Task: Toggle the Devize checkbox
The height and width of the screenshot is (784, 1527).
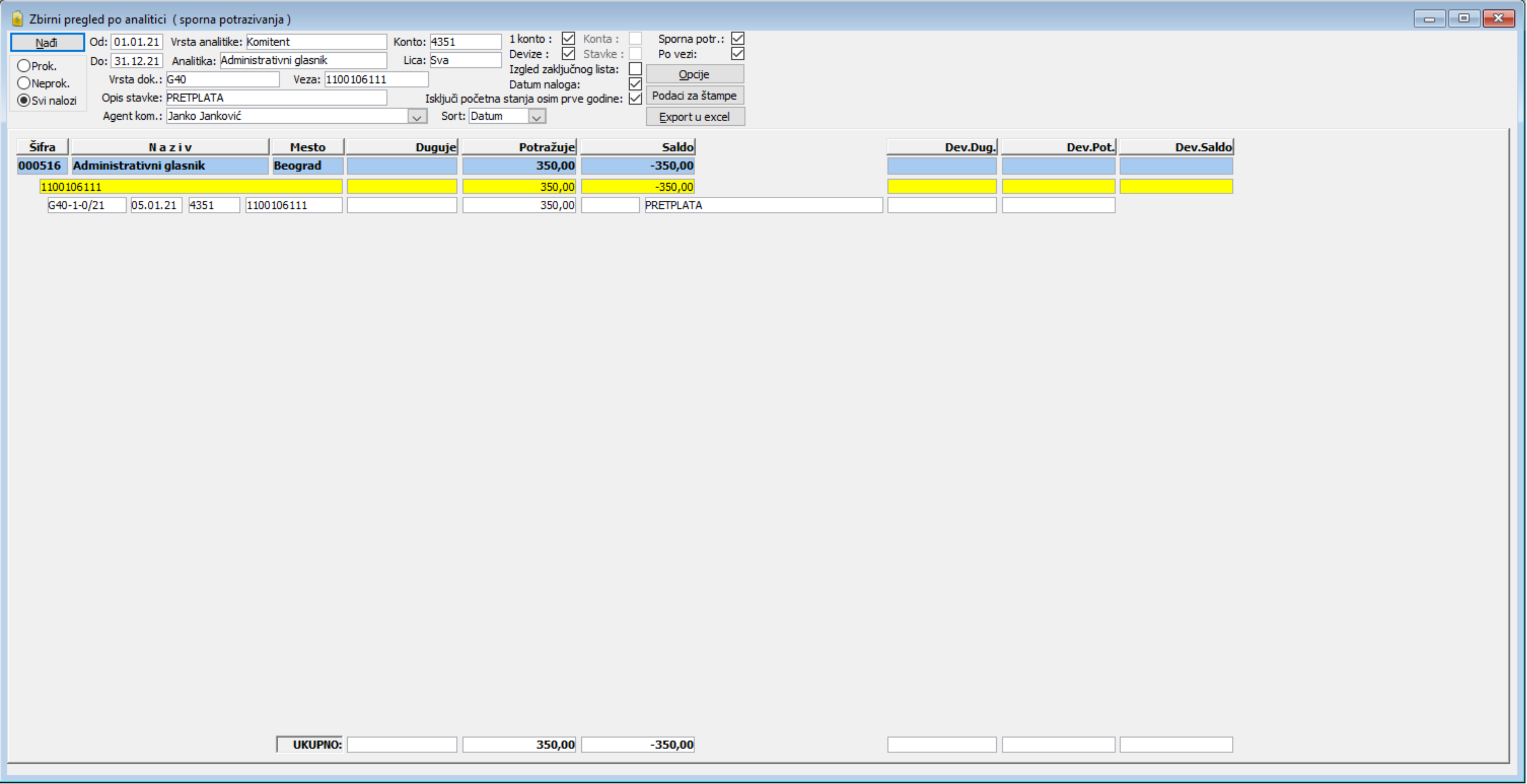Action: [568, 54]
